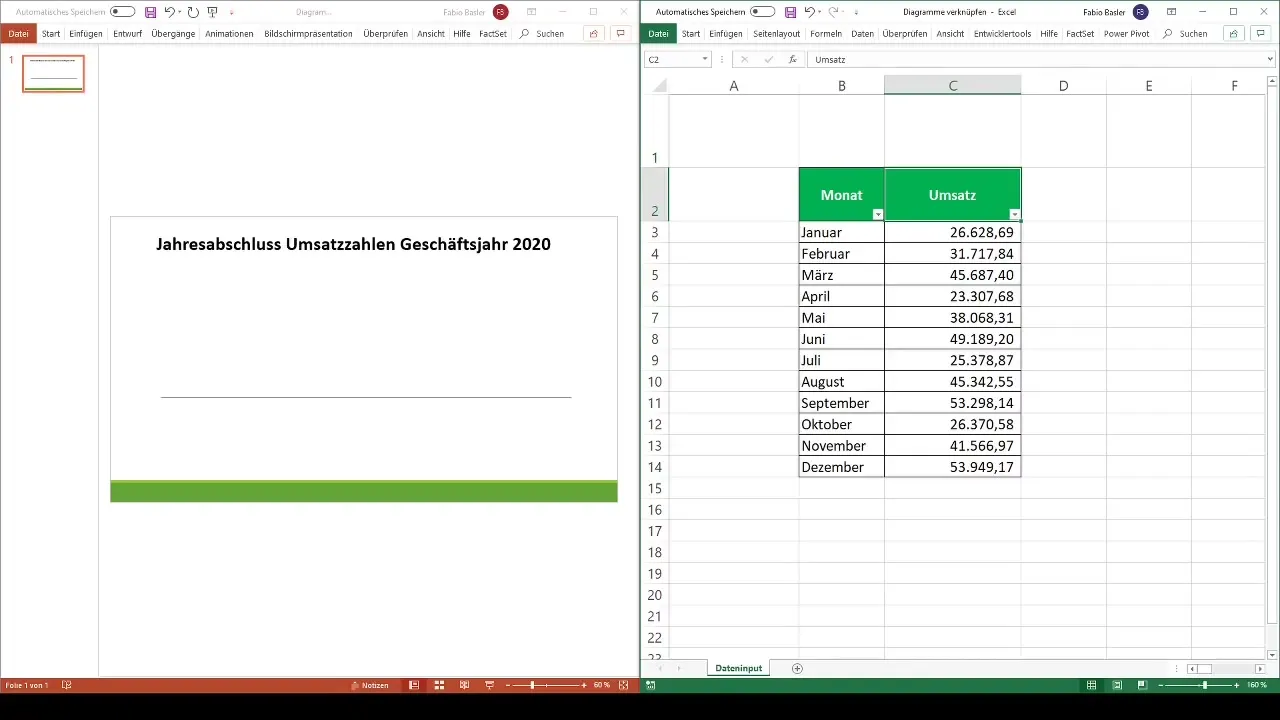Switch PowerPoint to Normal view
This screenshot has height=720, width=1280.
coord(414,685)
